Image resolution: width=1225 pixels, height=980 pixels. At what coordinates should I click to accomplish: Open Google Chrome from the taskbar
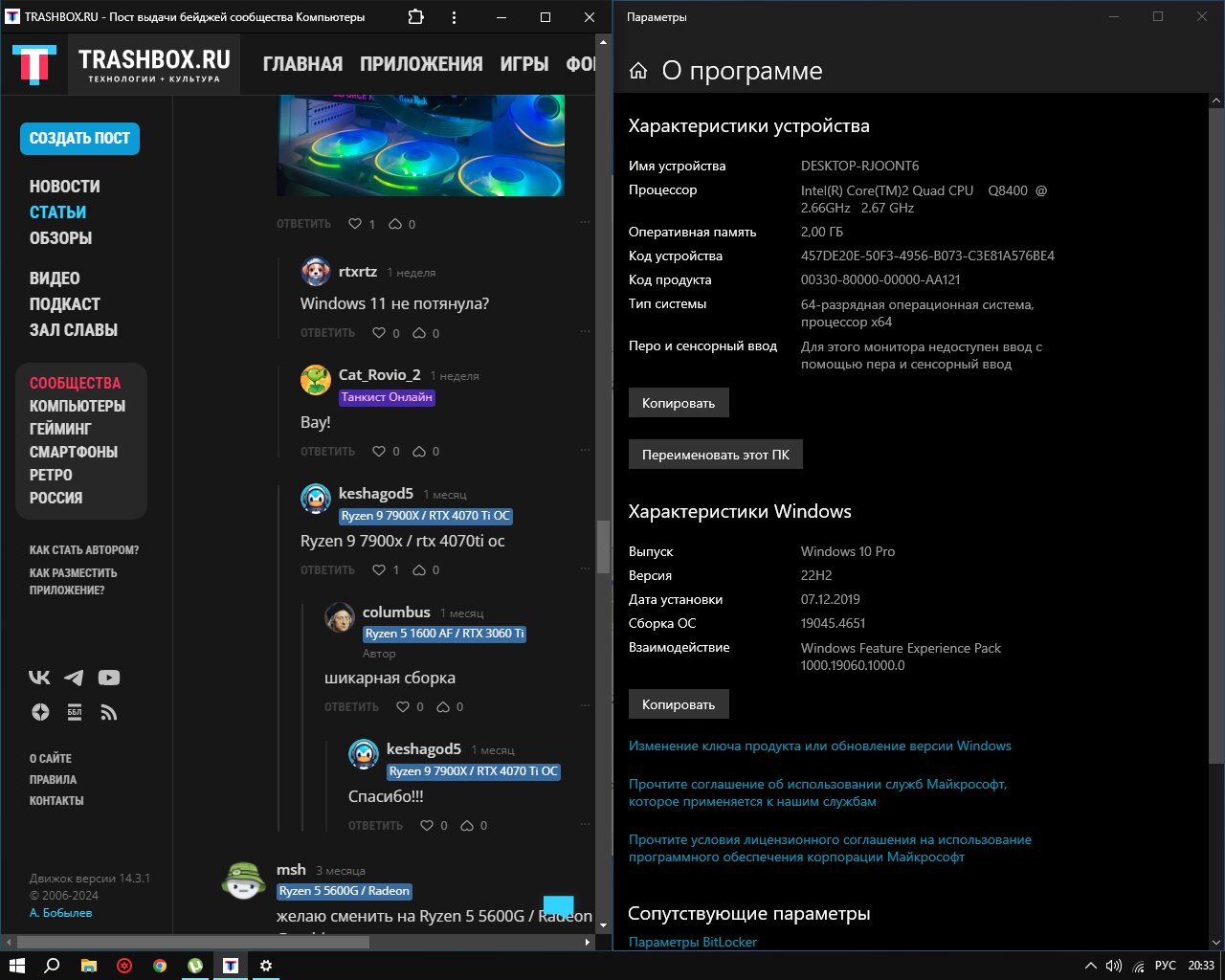click(x=160, y=966)
